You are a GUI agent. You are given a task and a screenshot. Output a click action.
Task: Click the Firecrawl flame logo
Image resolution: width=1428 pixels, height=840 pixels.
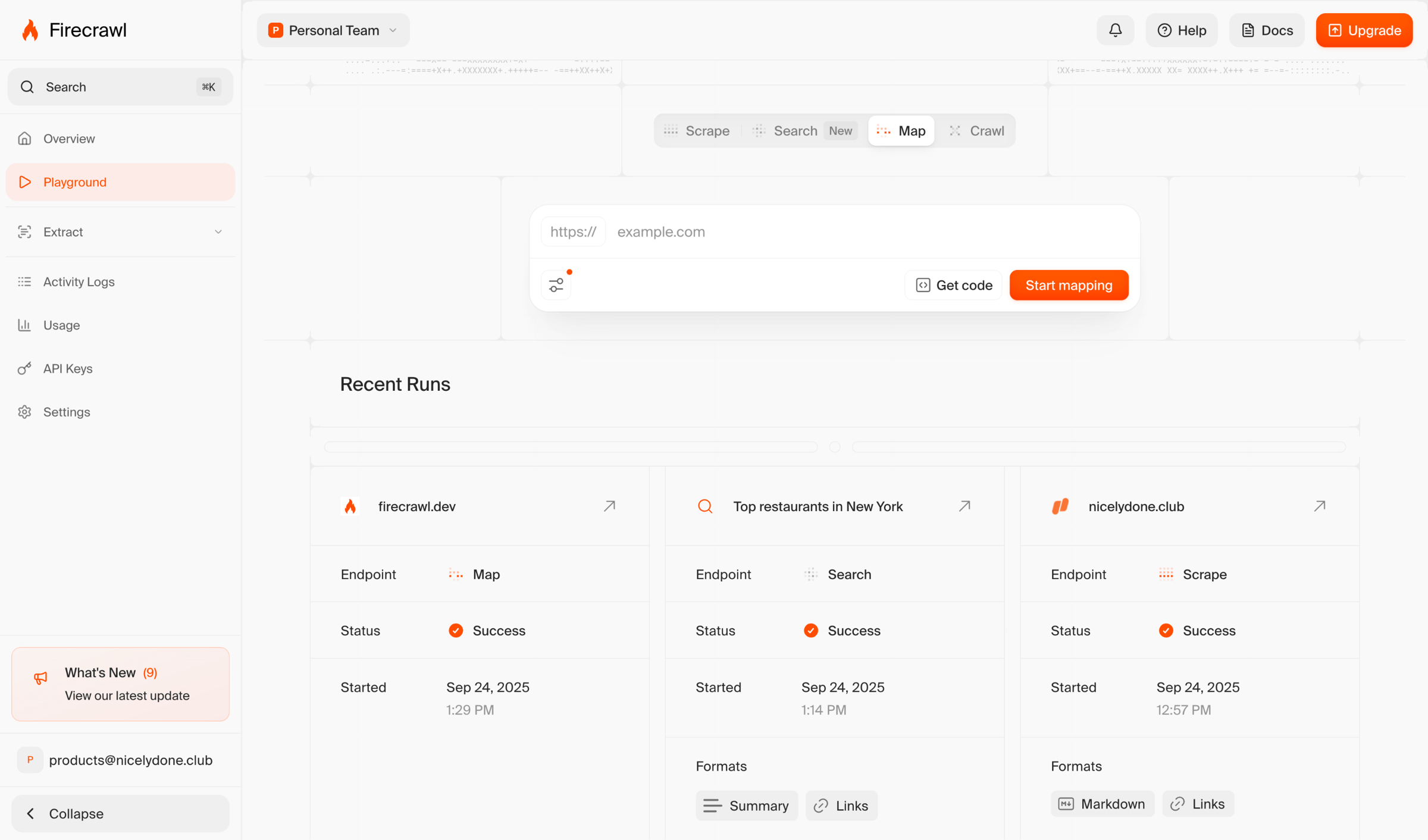(30, 30)
